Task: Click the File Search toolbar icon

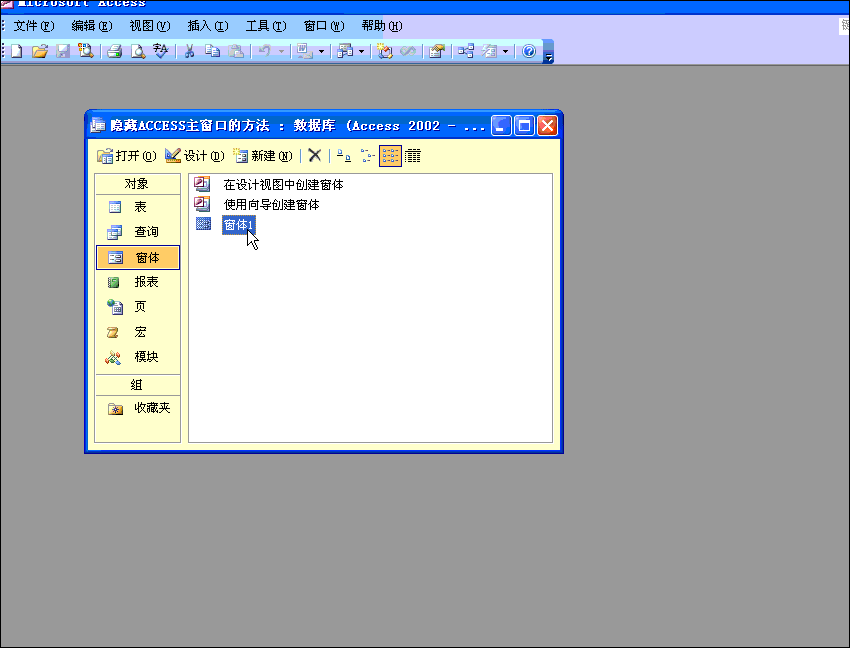Action: [x=86, y=52]
